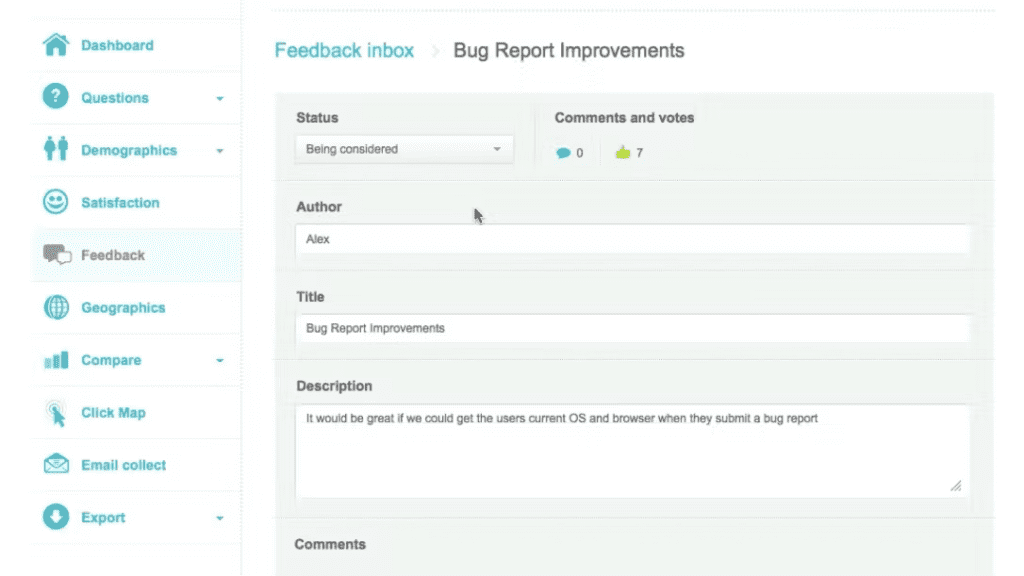This screenshot has height=576, width=1024.
Task: Click the green thumbs-up votes icon
Action: pyautogui.click(x=623, y=153)
